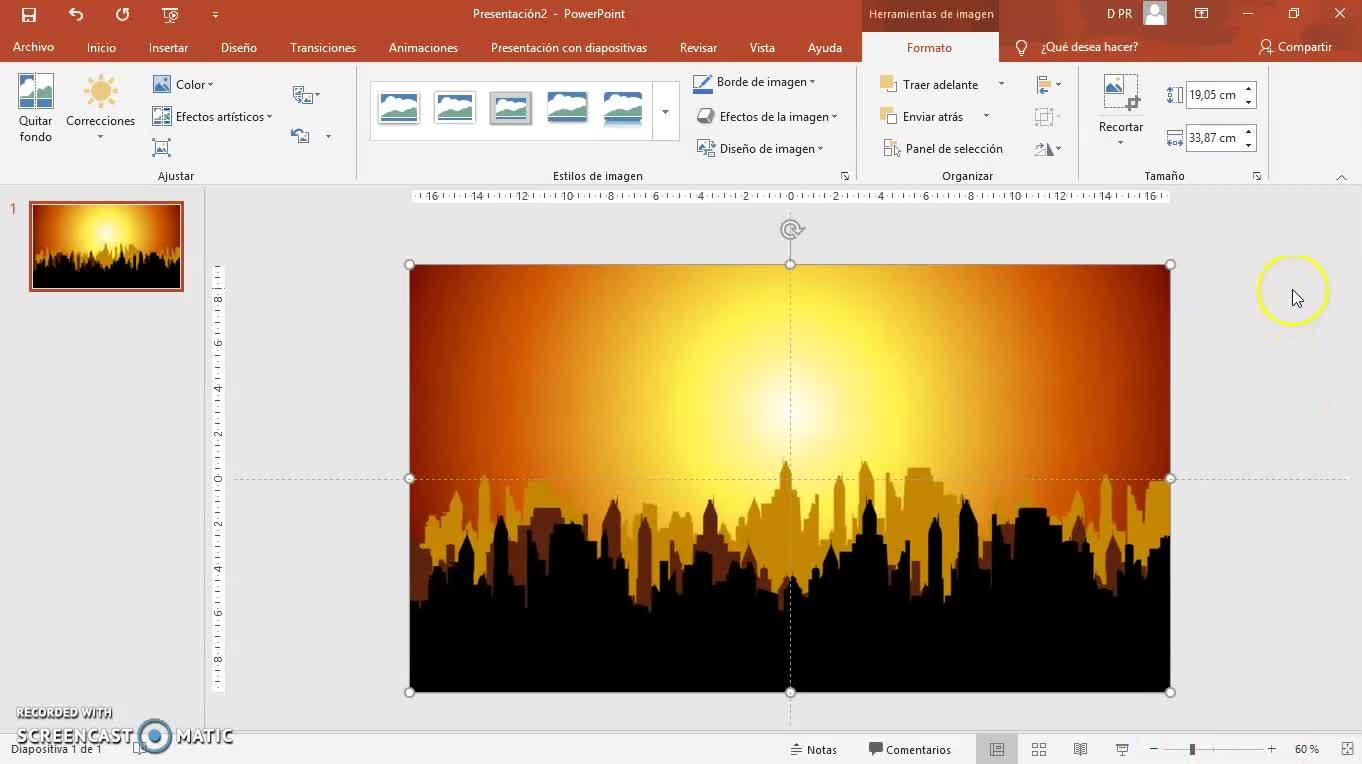Increase the shape height with the up arrow
1362x764 pixels.
point(1249,89)
